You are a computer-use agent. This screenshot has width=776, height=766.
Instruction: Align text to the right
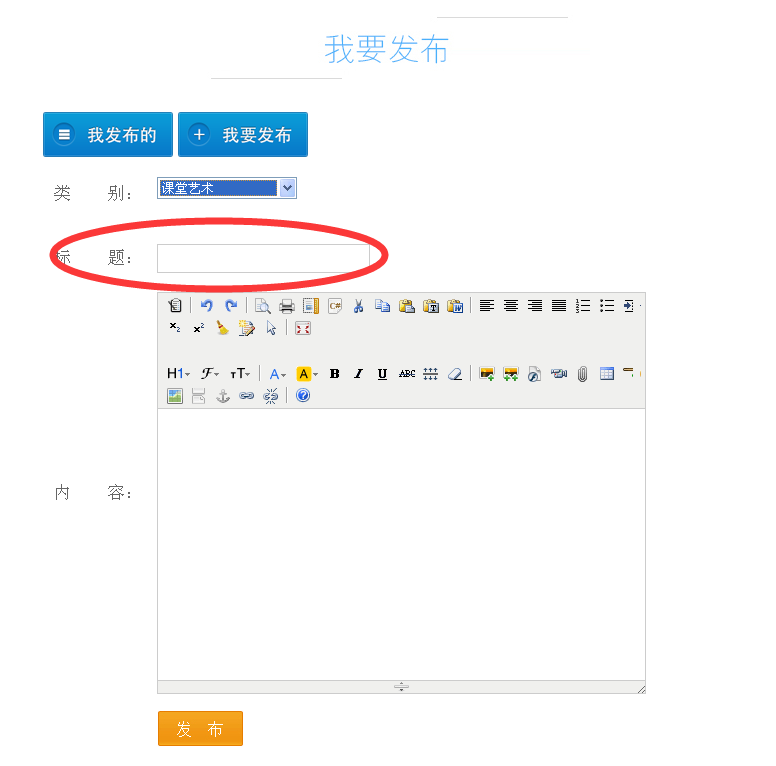pyautogui.click(x=535, y=306)
